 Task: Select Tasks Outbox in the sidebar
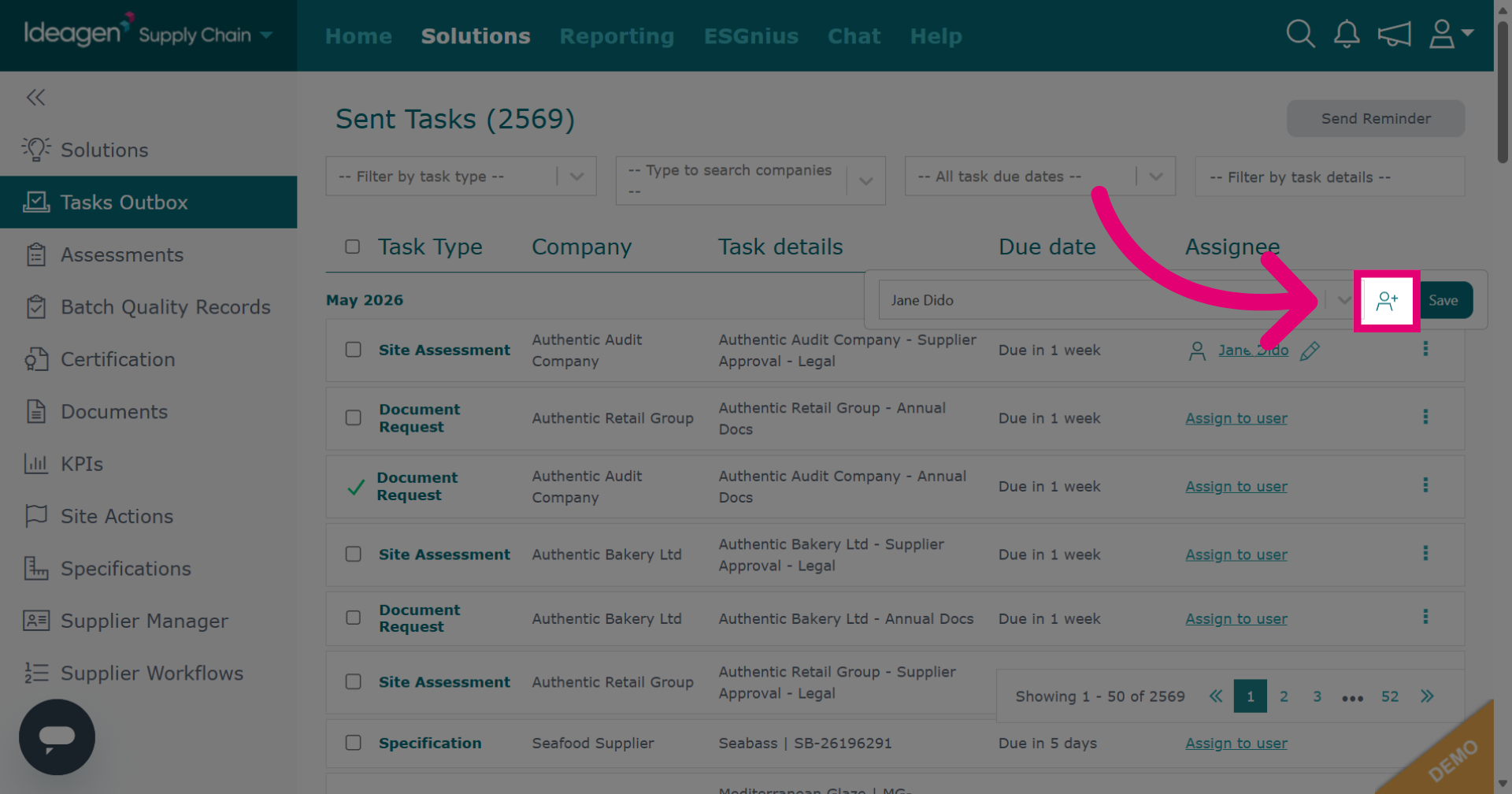point(148,202)
